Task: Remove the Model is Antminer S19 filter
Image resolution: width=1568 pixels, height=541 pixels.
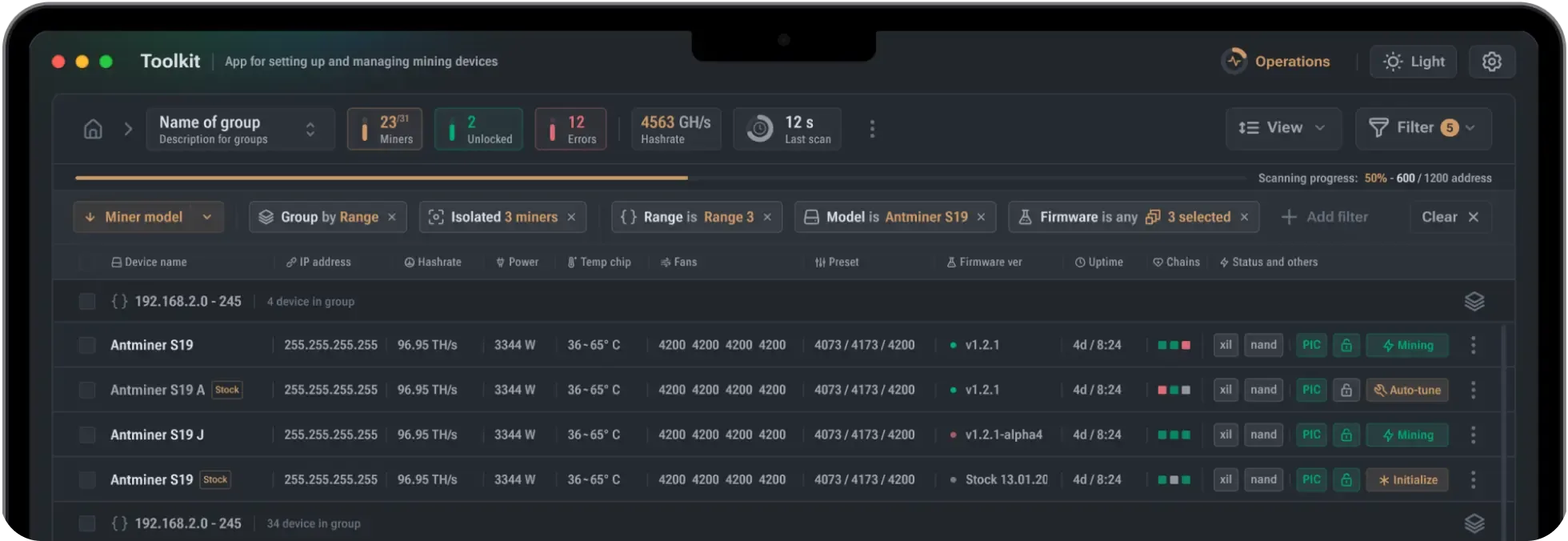Action: pyautogui.click(x=981, y=217)
